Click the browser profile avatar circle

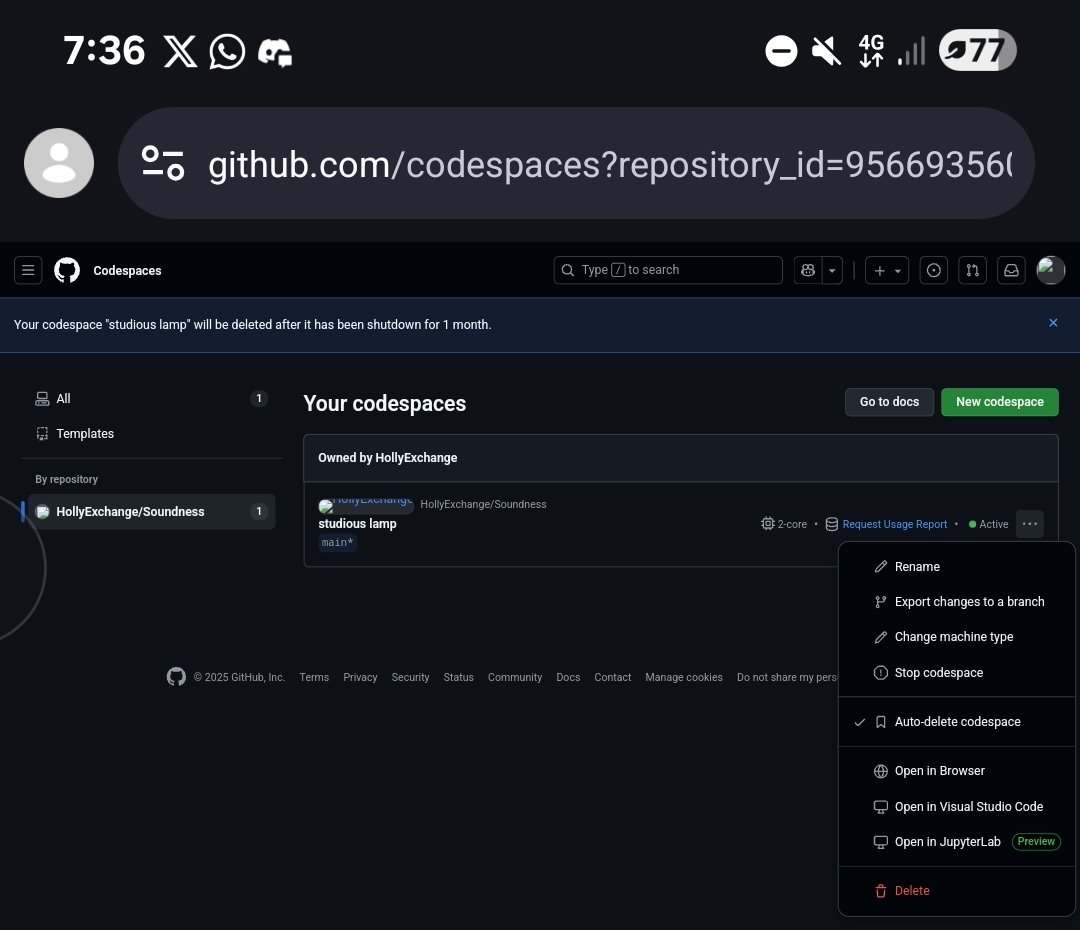point(59,163)
